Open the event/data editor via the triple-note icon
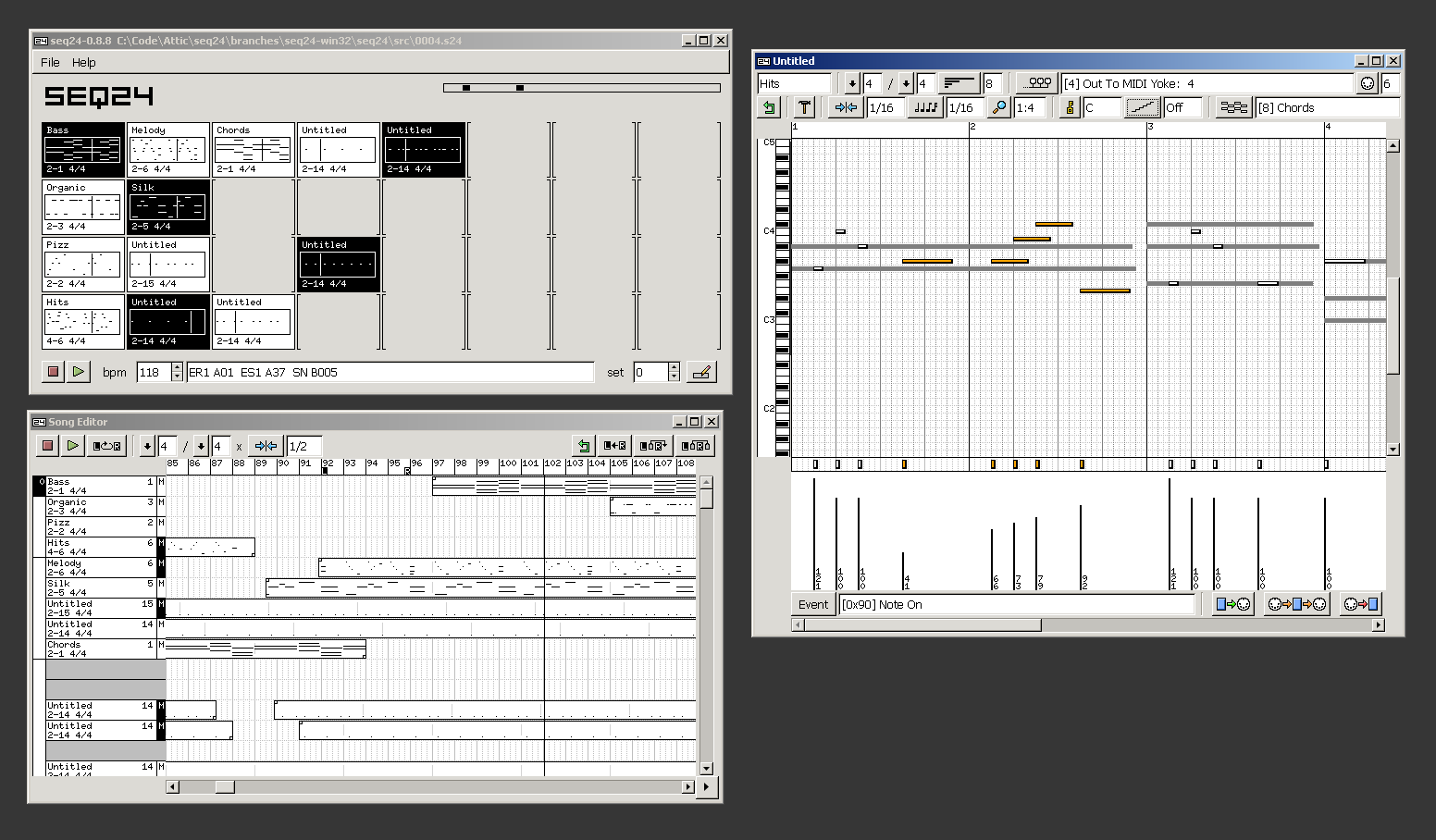1436x840 pixels. pos(1036,82)
